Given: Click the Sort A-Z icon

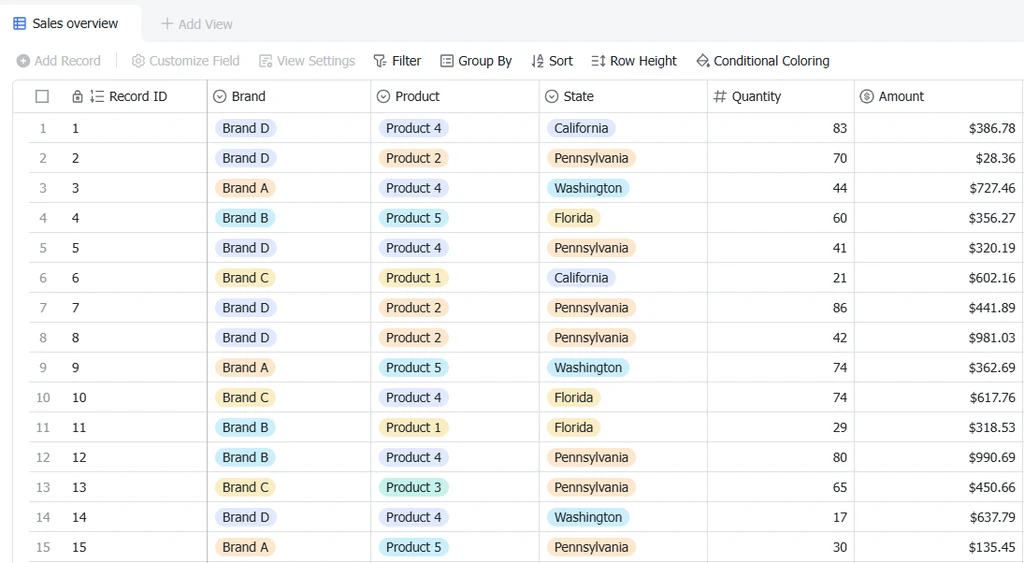Looking at the screenshot, I should [537, 61].
